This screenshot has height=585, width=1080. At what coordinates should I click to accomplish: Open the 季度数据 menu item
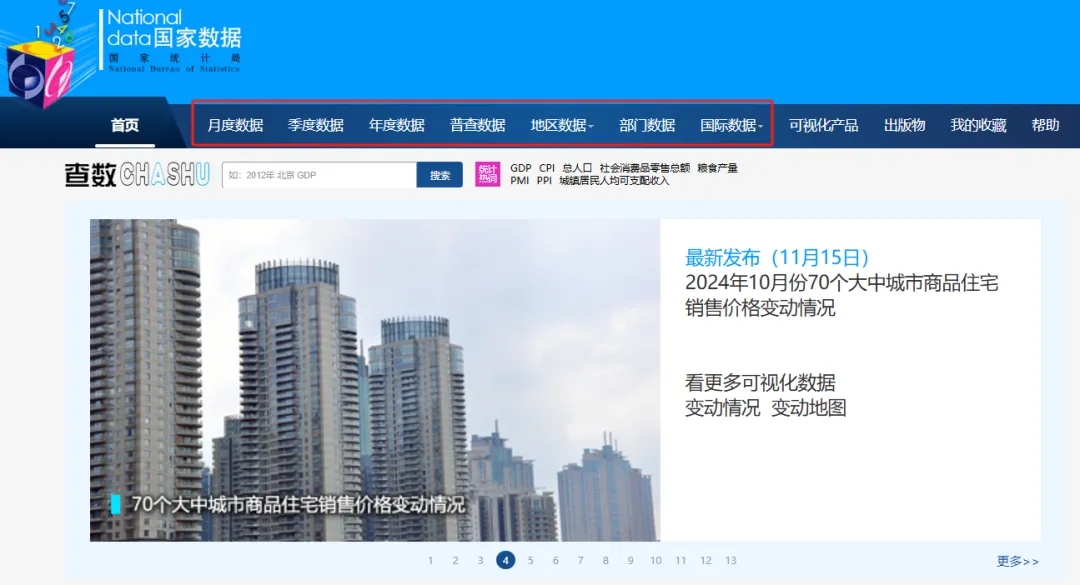point(316,125)
